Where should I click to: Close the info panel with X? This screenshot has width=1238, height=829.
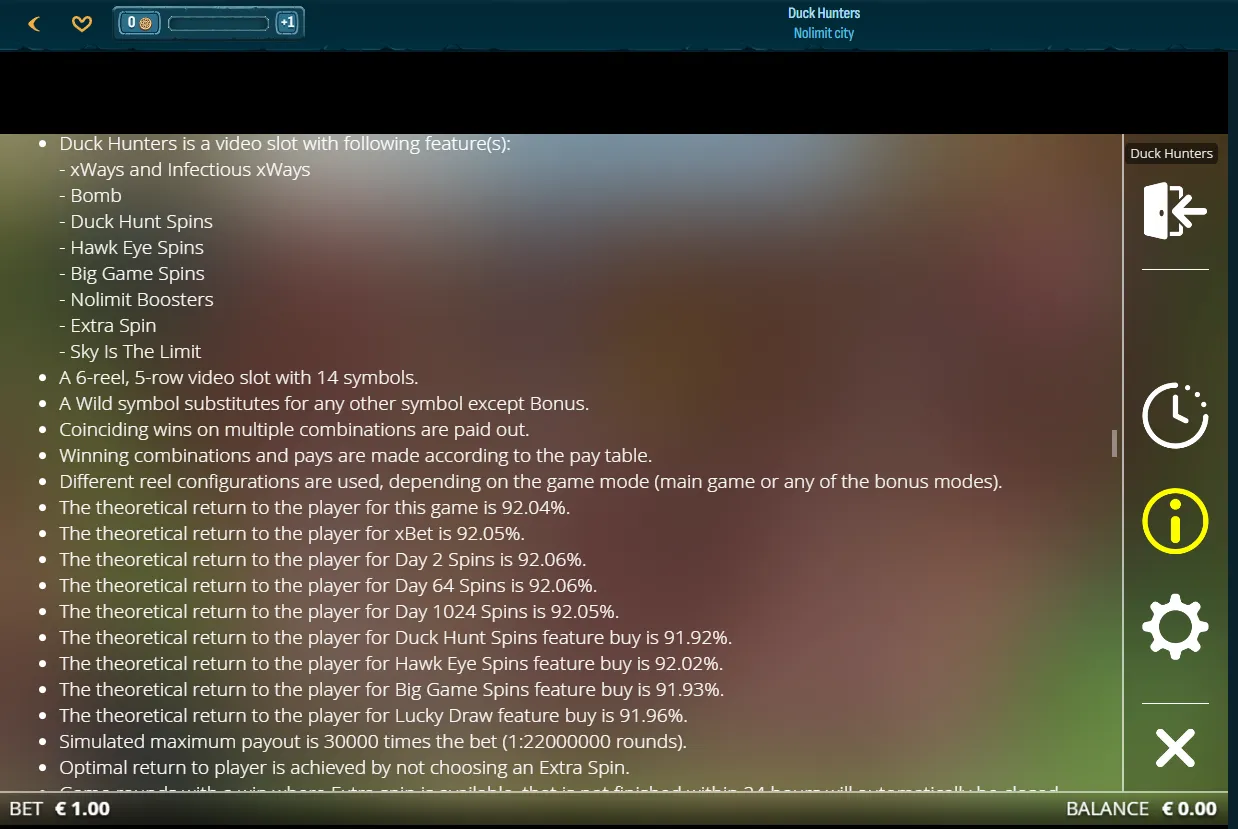click(1175, 748)
